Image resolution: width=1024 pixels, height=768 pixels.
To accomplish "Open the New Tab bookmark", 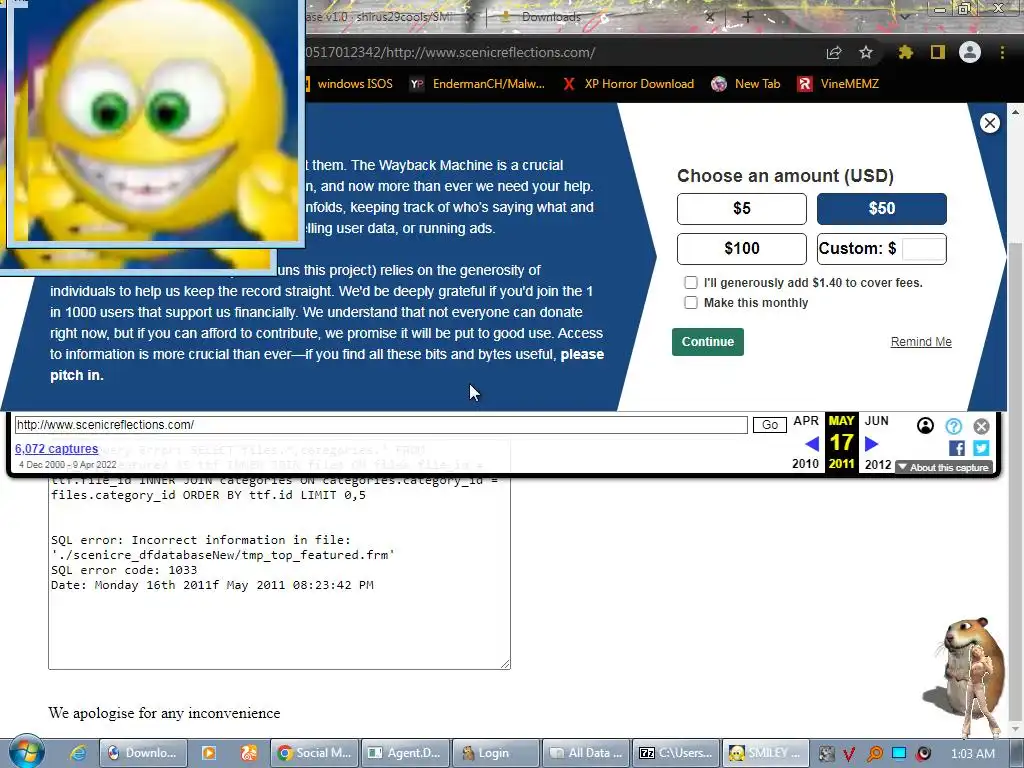I will 746,84.
